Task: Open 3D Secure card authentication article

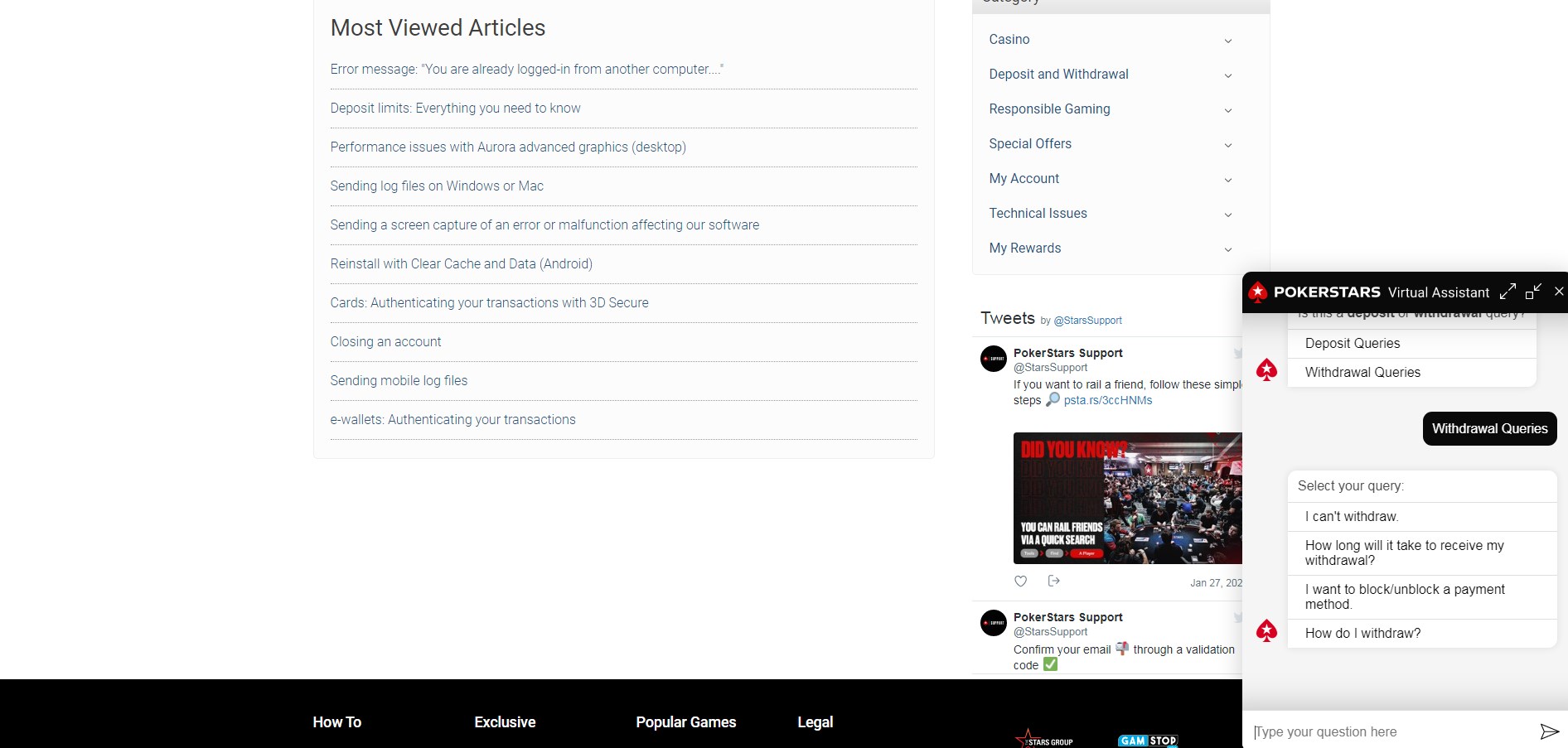Action: [489, 303]
